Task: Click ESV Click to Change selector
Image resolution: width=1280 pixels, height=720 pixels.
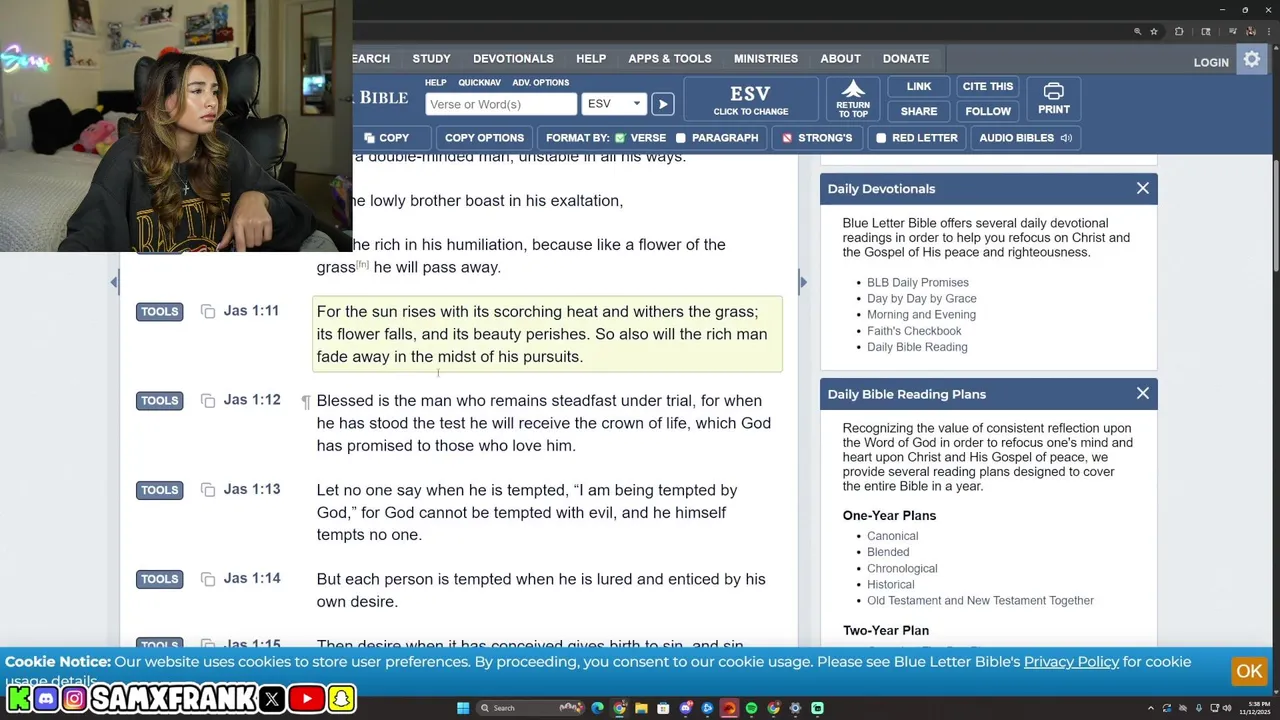Action: pos(751,99)
